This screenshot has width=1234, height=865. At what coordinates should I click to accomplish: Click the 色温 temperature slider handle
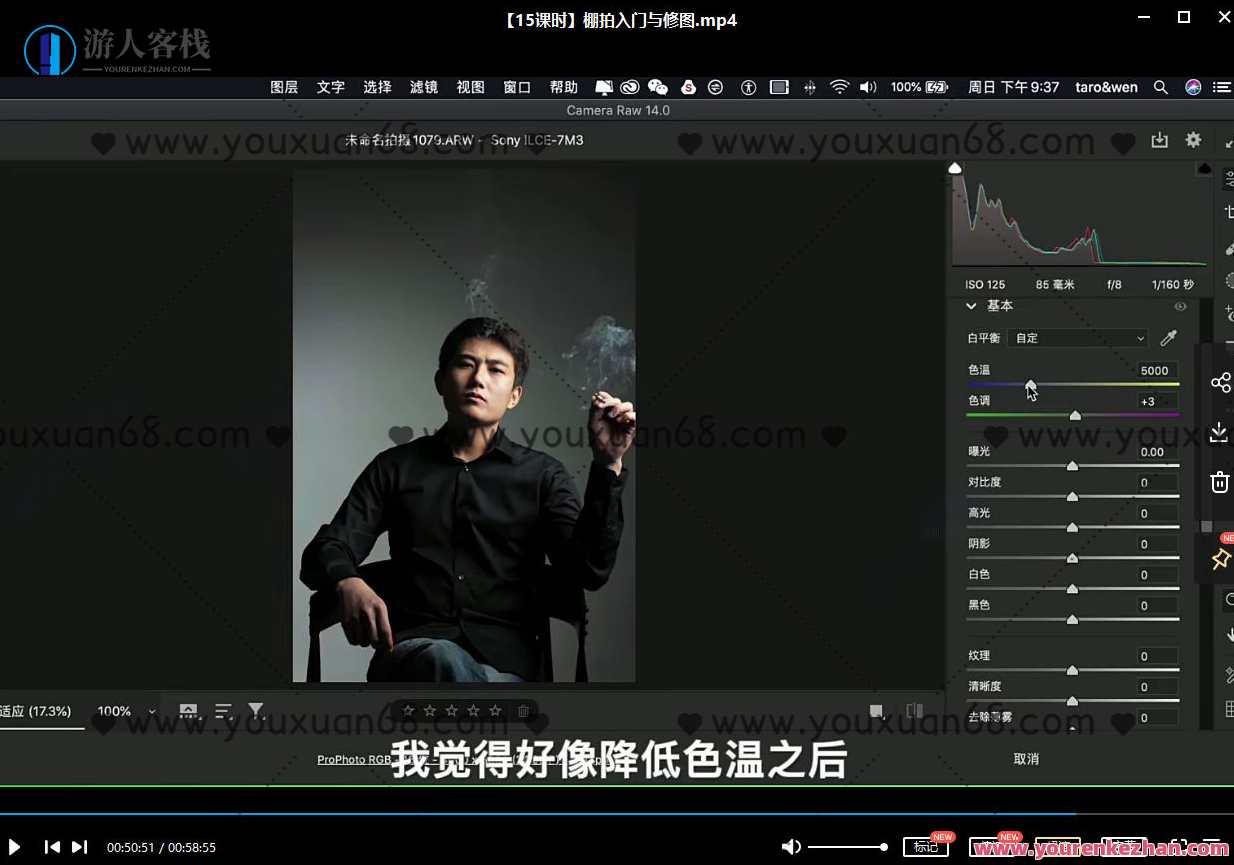(1030, 383)
